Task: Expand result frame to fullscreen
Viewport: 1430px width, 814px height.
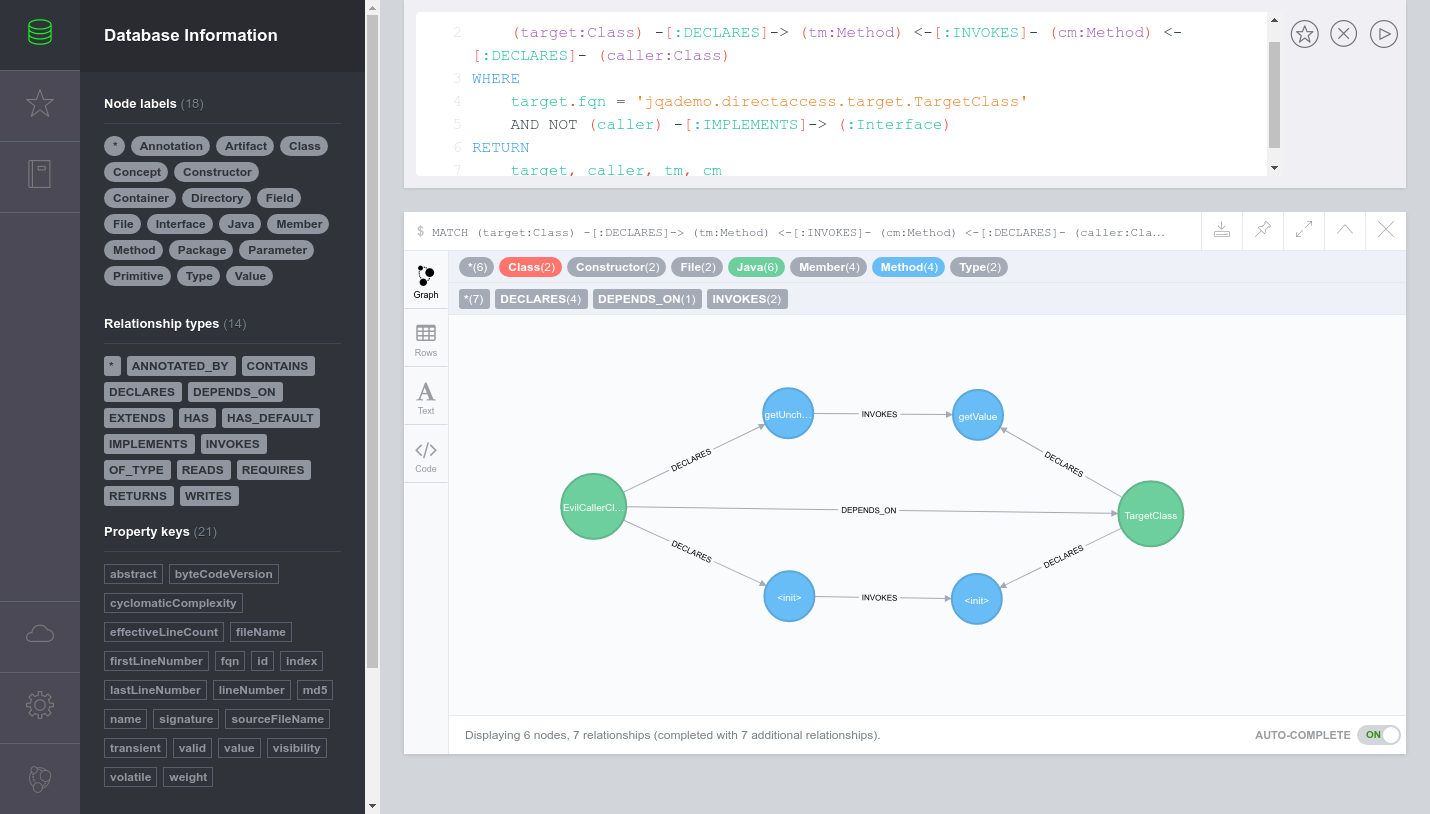Action: pyautogui.click(x=1304, y=230)
